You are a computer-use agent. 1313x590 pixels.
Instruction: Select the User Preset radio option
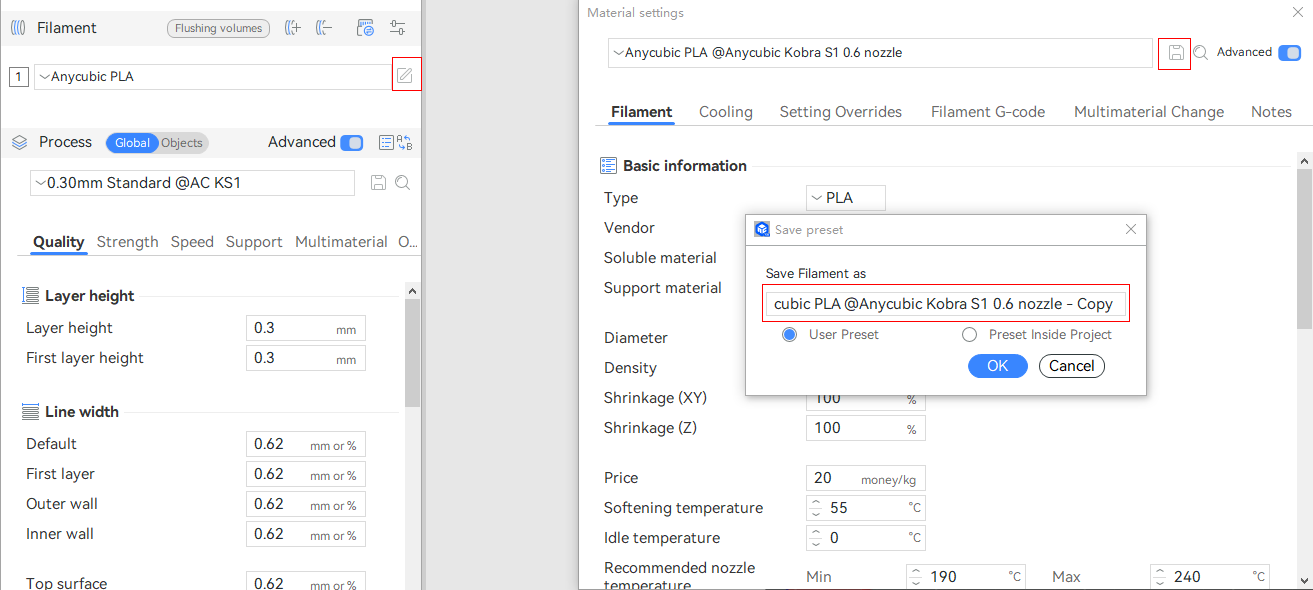pos(790,335)
